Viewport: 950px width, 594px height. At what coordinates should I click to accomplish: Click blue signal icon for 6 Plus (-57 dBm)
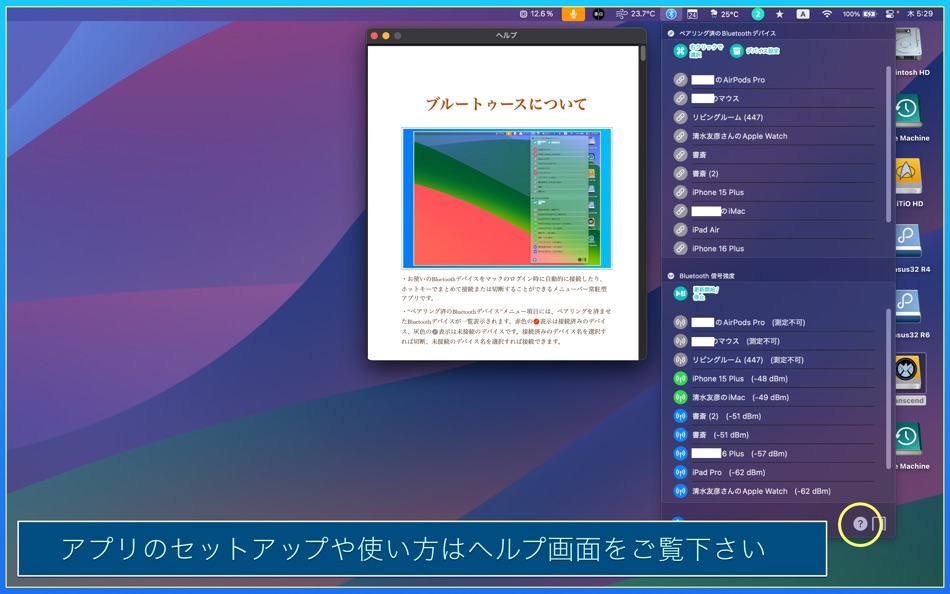pyautogui.click(x=680, y=453)
